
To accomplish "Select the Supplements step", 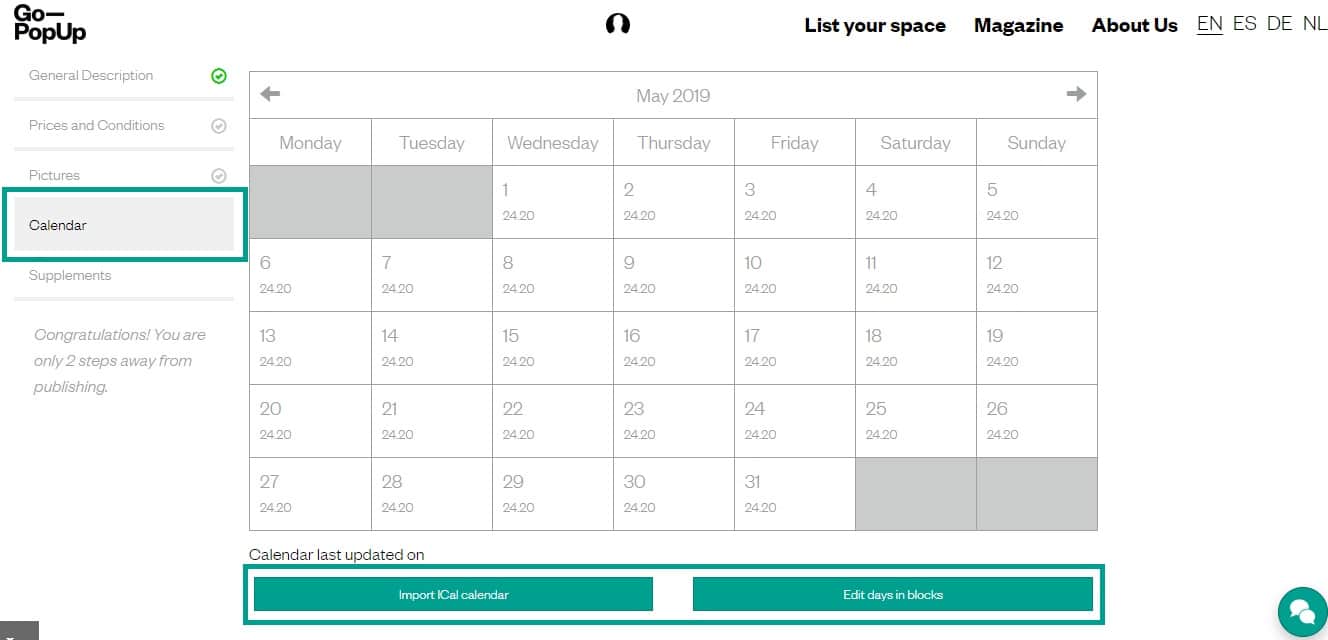I will coord(70,276).
